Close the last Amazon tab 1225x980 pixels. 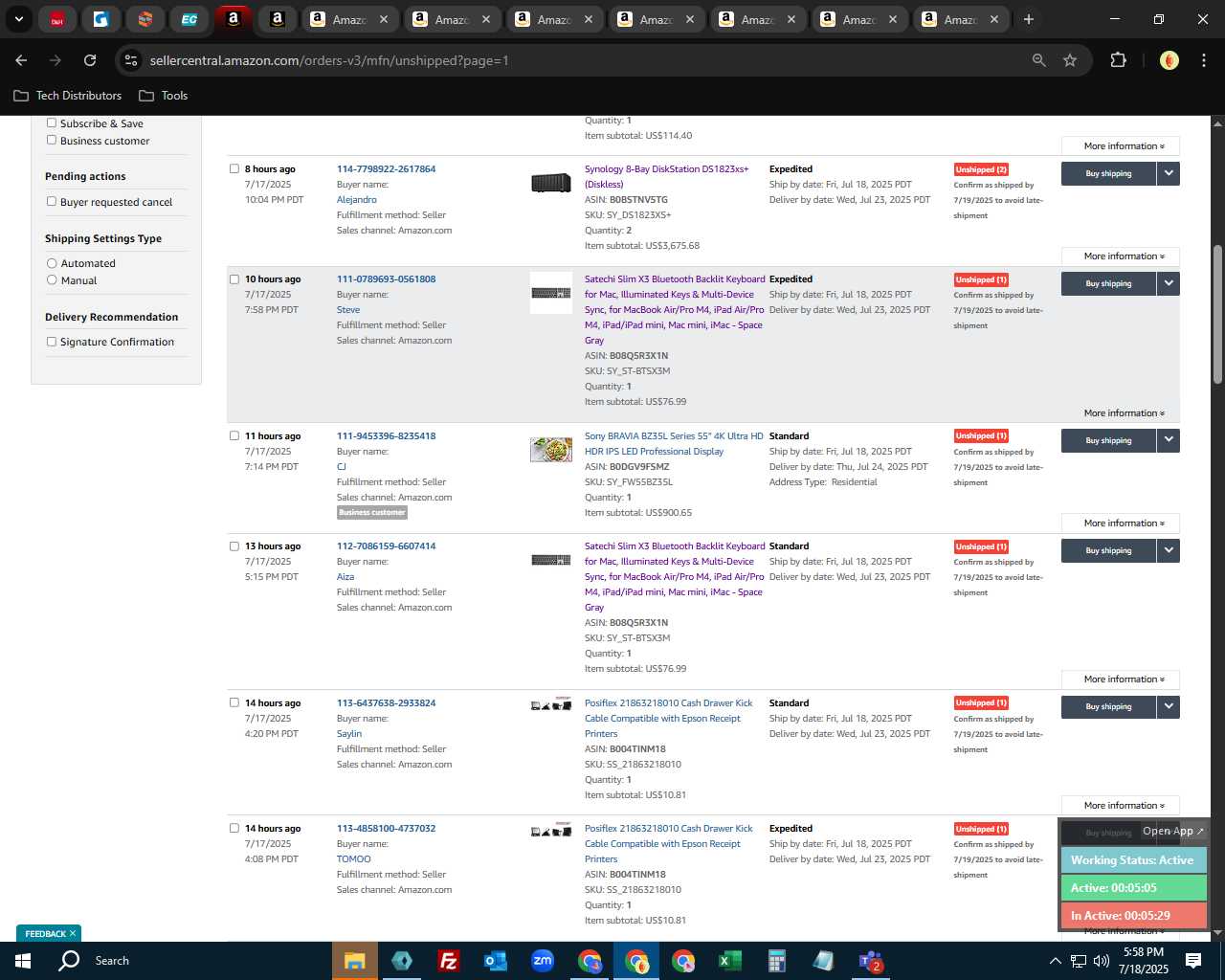[993, 19]
